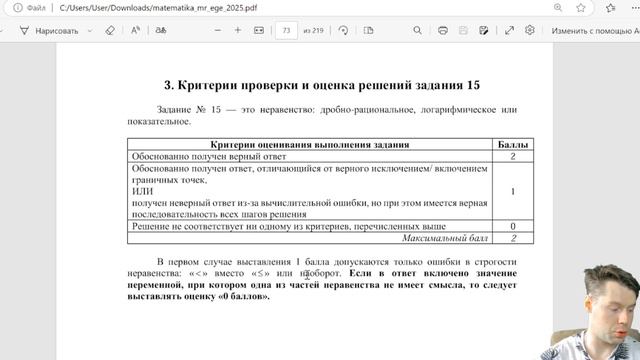Click the Read aloud icon
The width and height of the screenshot is (640, 360).
136,31
